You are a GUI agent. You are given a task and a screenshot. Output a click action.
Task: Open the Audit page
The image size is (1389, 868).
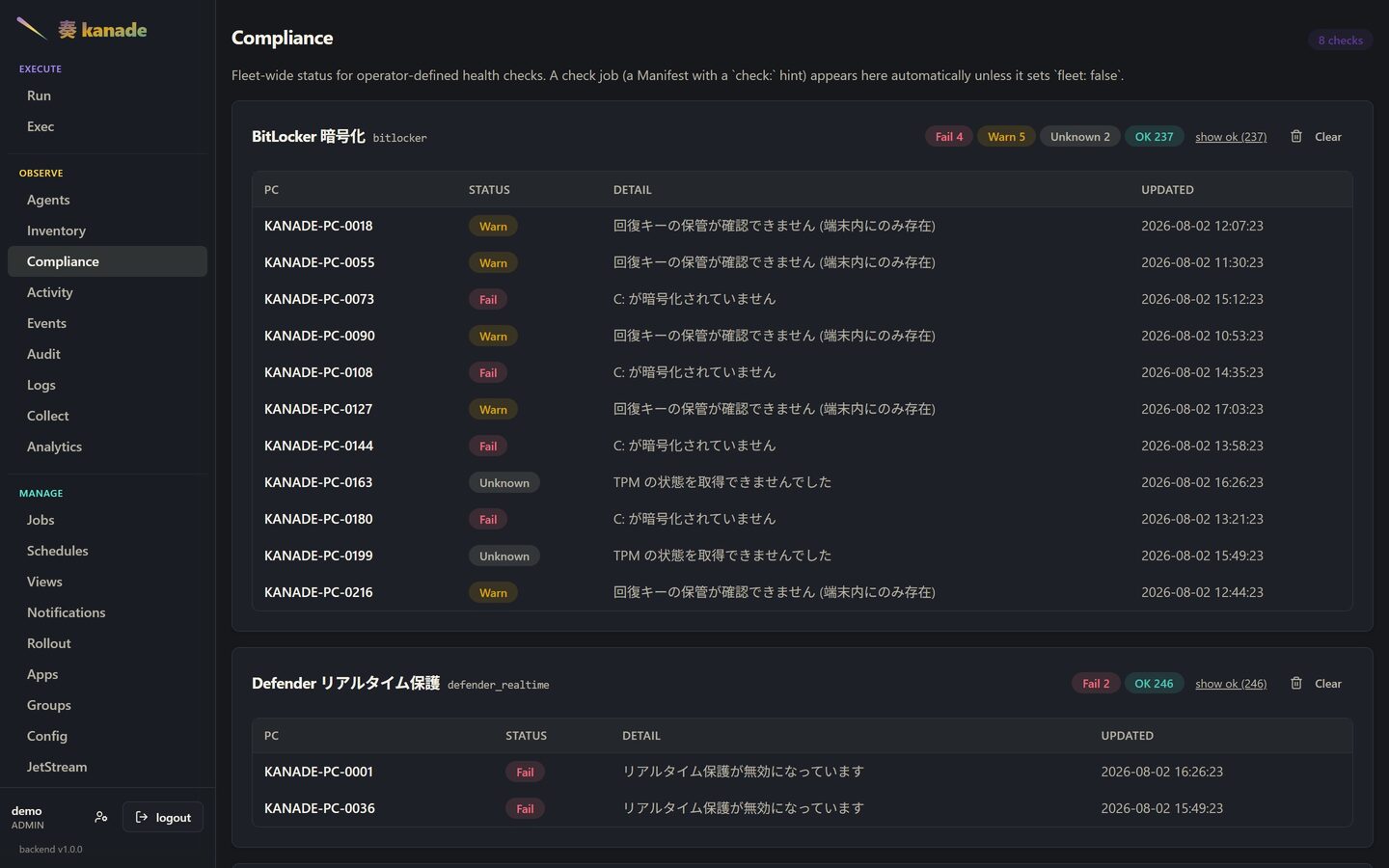[107, 354]
